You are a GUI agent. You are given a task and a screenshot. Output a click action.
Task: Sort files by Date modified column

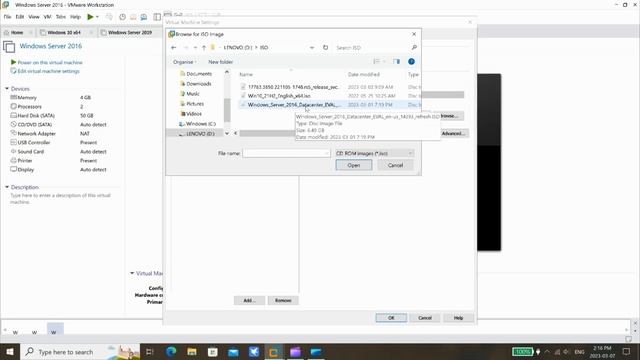click(x=364, y=74)
